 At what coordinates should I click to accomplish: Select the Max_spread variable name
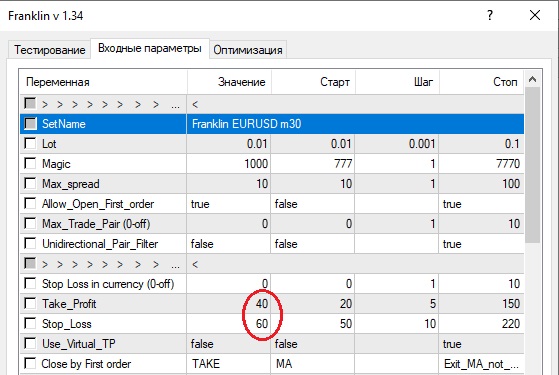tap(71, 184)
